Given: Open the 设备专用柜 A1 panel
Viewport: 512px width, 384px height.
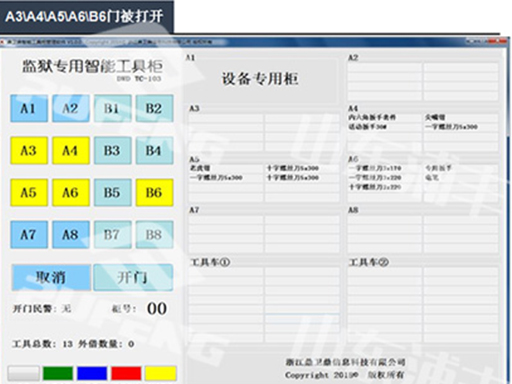Looking at the screenshot, I should 261,80.
